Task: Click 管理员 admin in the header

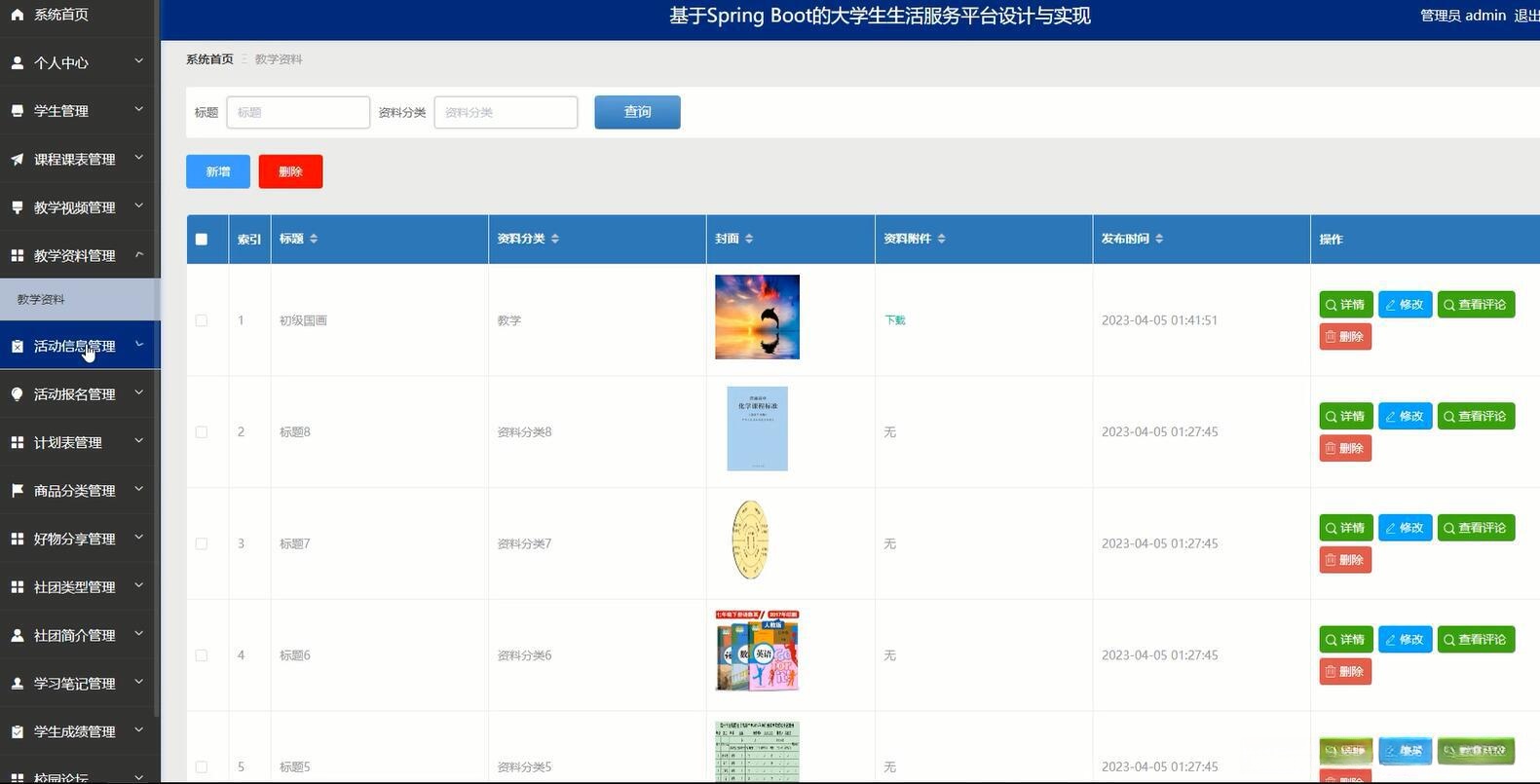Action: pyautogui.click(x=1462, y=16)
